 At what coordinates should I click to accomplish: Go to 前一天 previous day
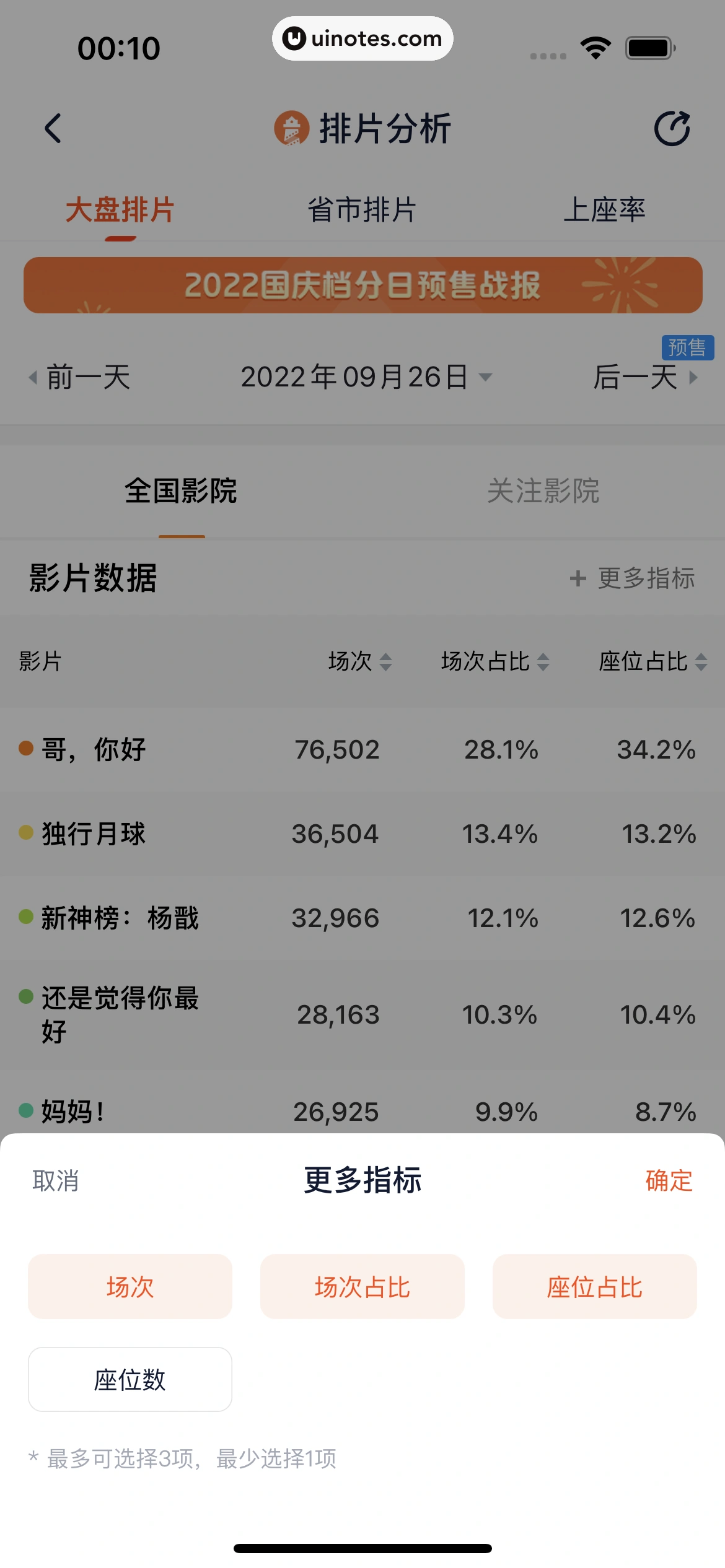(81, 377)
